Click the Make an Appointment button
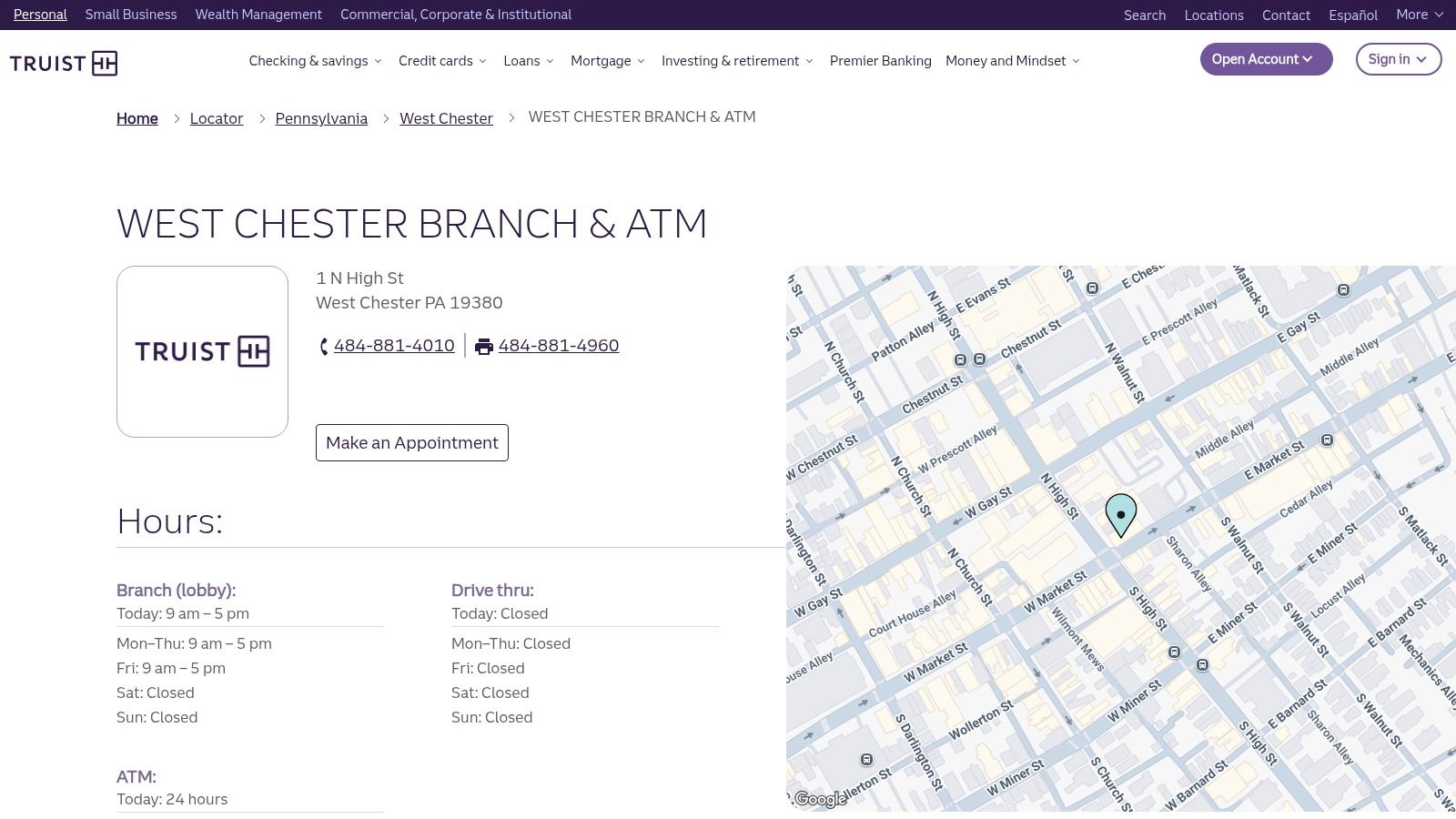This screenshot has height=819, width=1456. click(x=411, y=443)
